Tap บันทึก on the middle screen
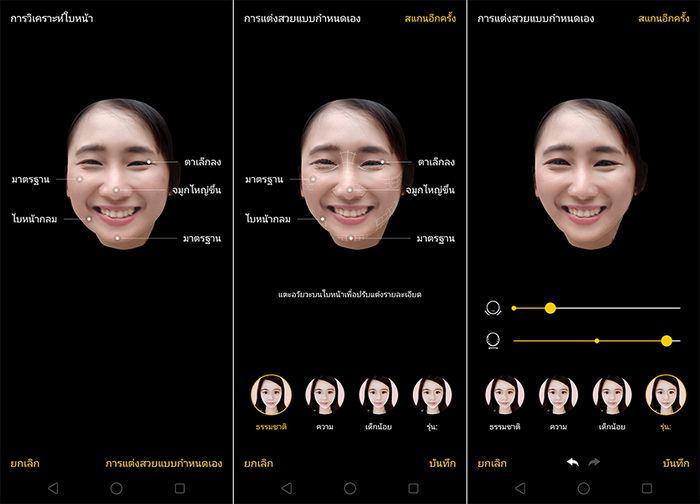This screenshot has width=700, height=504. [x=441, y=463]
